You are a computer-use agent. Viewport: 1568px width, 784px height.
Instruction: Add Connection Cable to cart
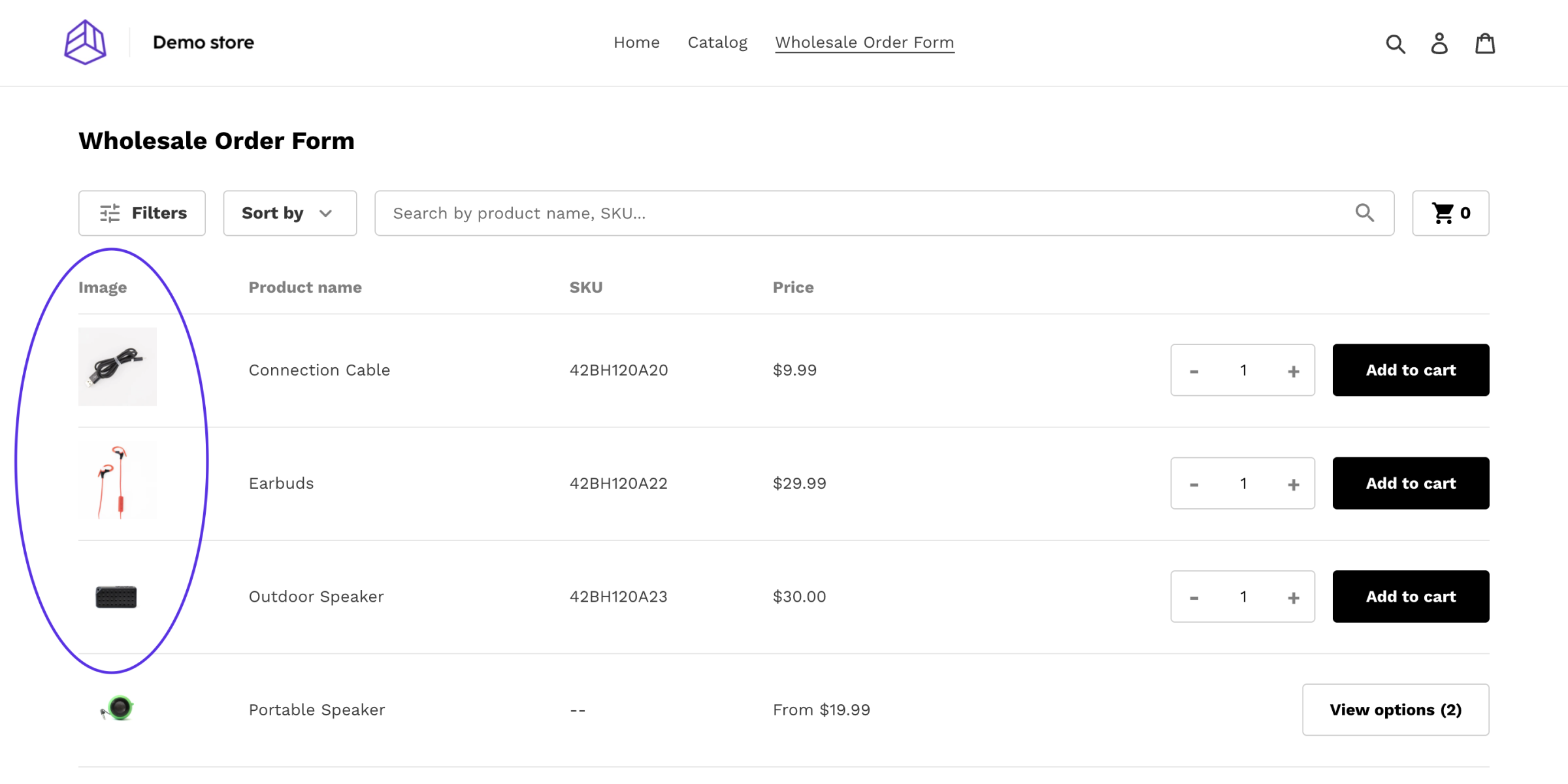1411,370
